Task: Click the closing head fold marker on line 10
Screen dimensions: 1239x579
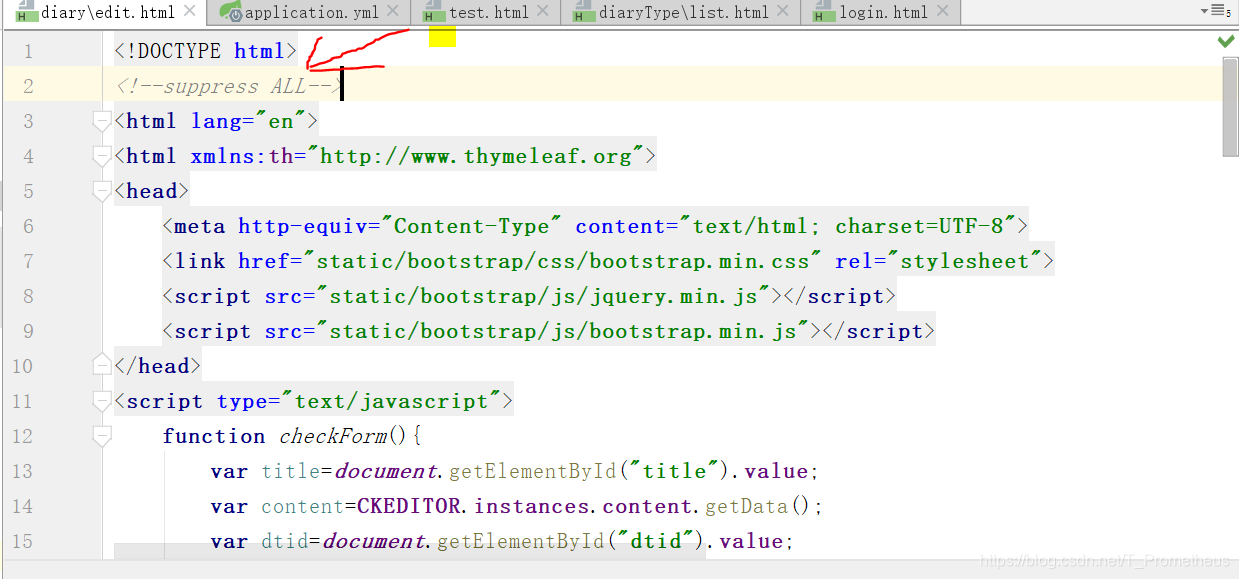Action: pyautogui.click(x=101, y=366)
